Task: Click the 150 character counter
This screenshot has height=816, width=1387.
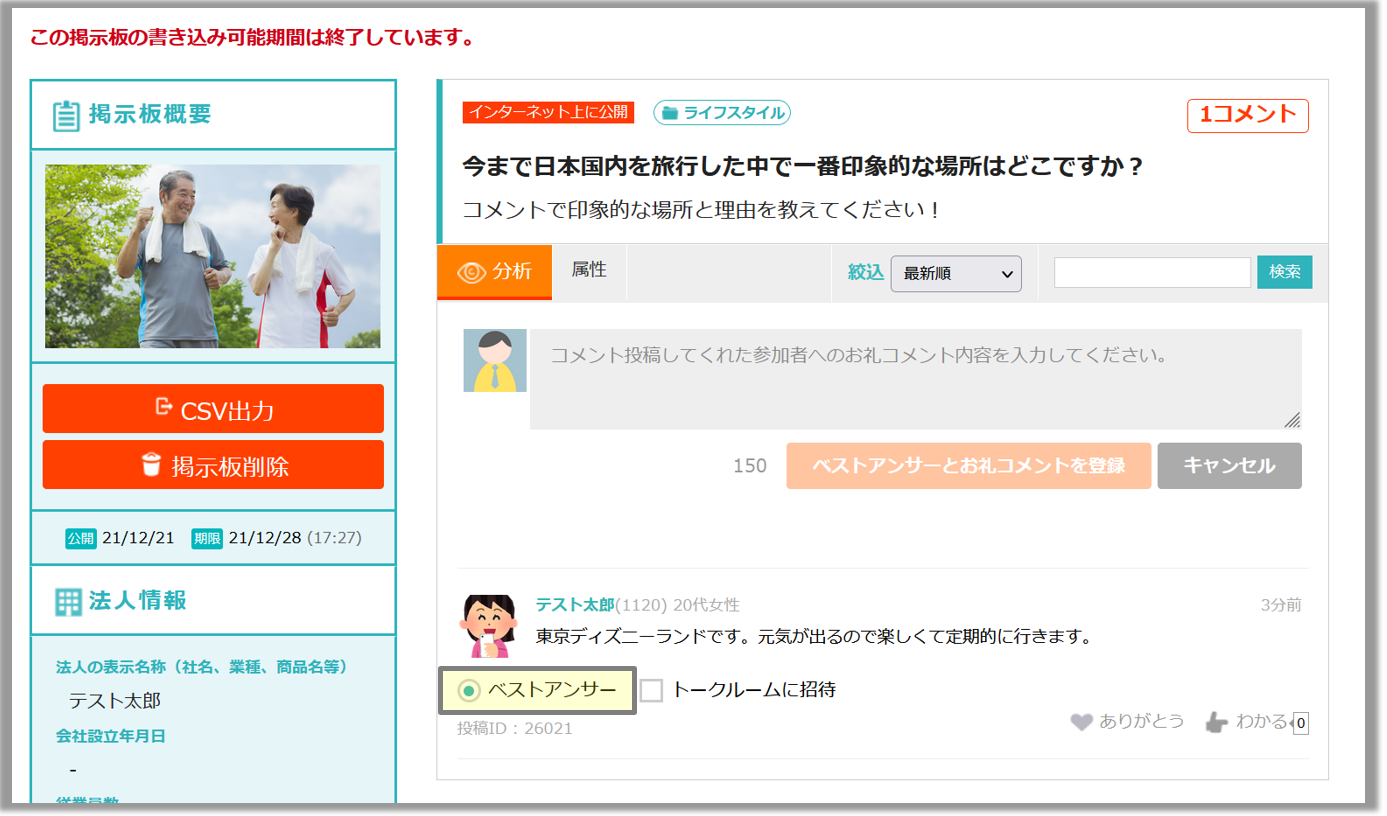Action: click(750, 466)
